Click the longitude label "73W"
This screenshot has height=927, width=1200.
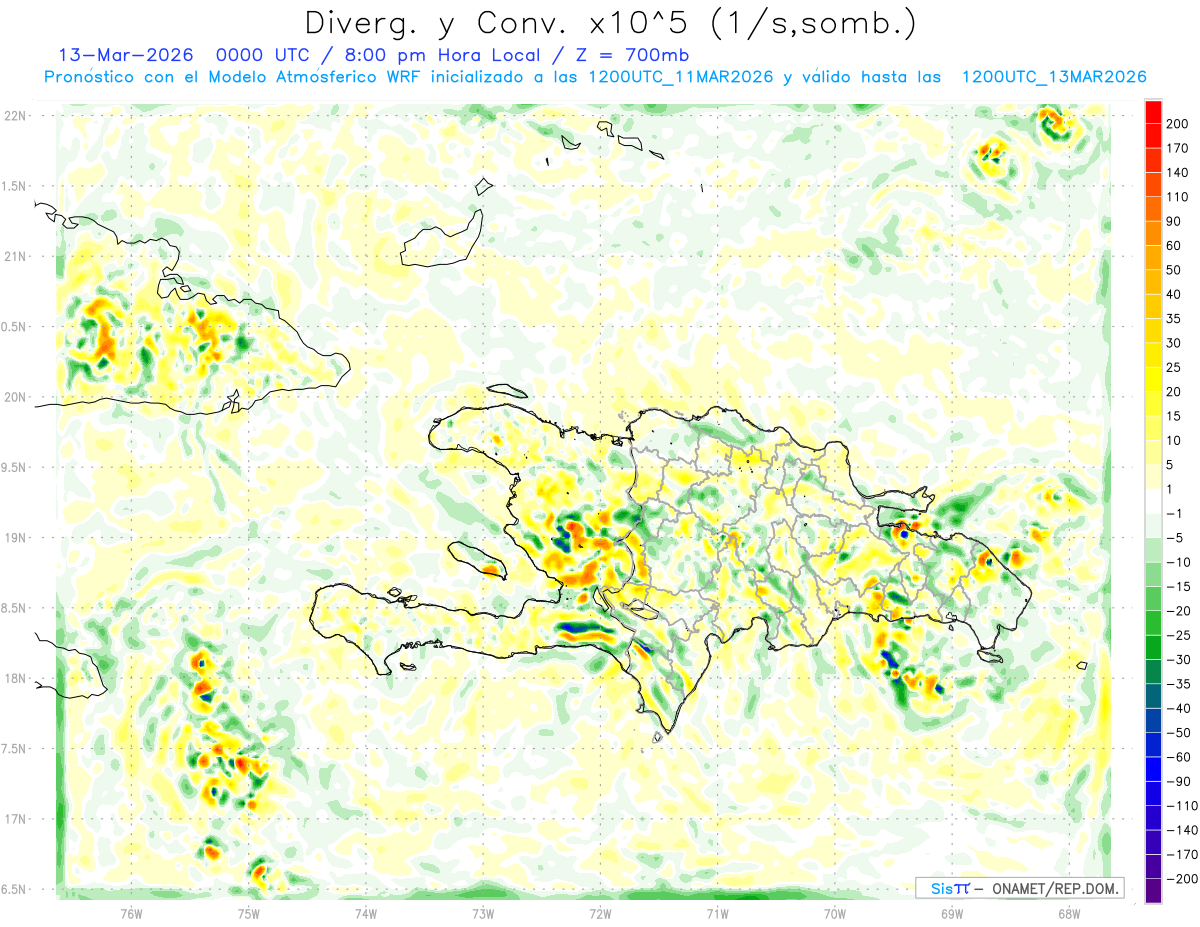coord(483,913)
